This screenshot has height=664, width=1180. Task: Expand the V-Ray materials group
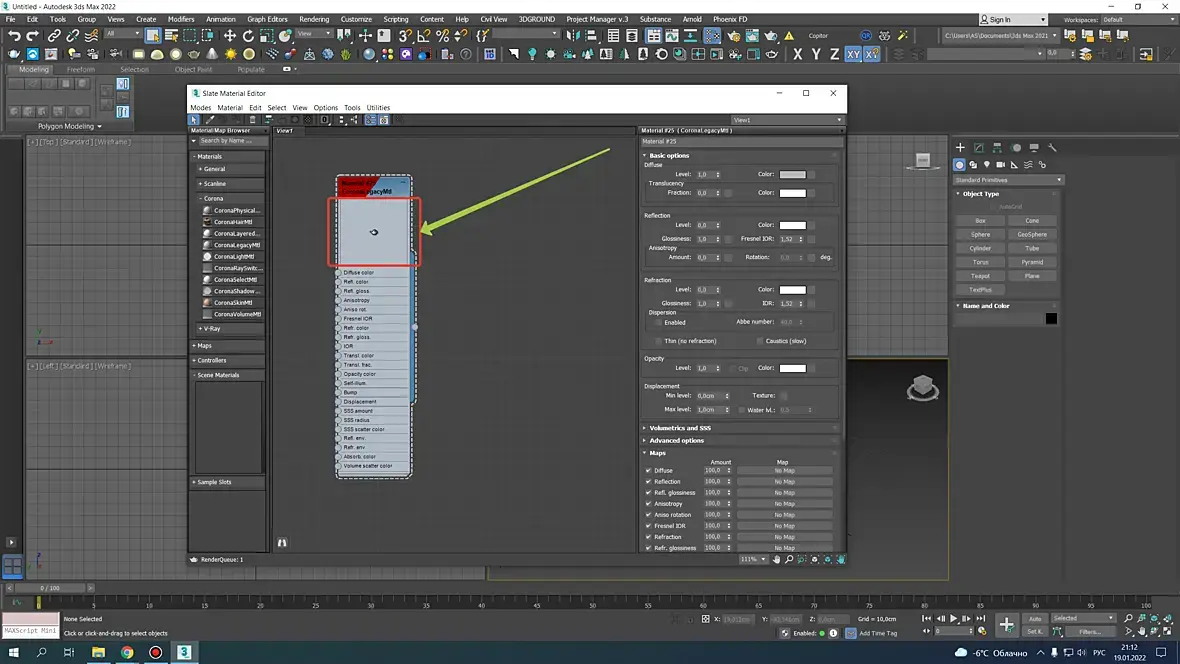pyautogui.click(x=211, y=328)
